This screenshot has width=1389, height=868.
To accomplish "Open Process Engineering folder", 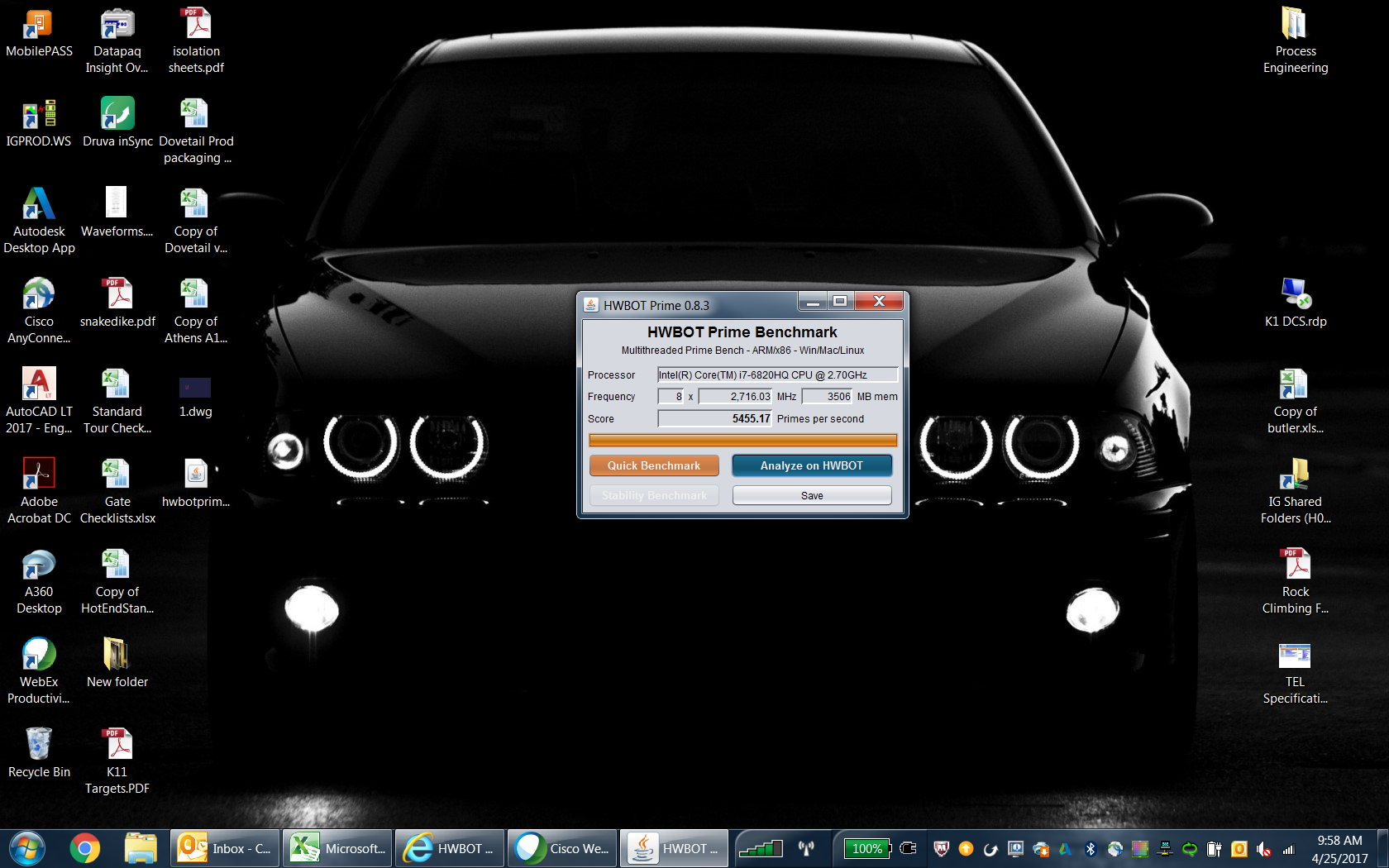I will (x=1296, y=41).
